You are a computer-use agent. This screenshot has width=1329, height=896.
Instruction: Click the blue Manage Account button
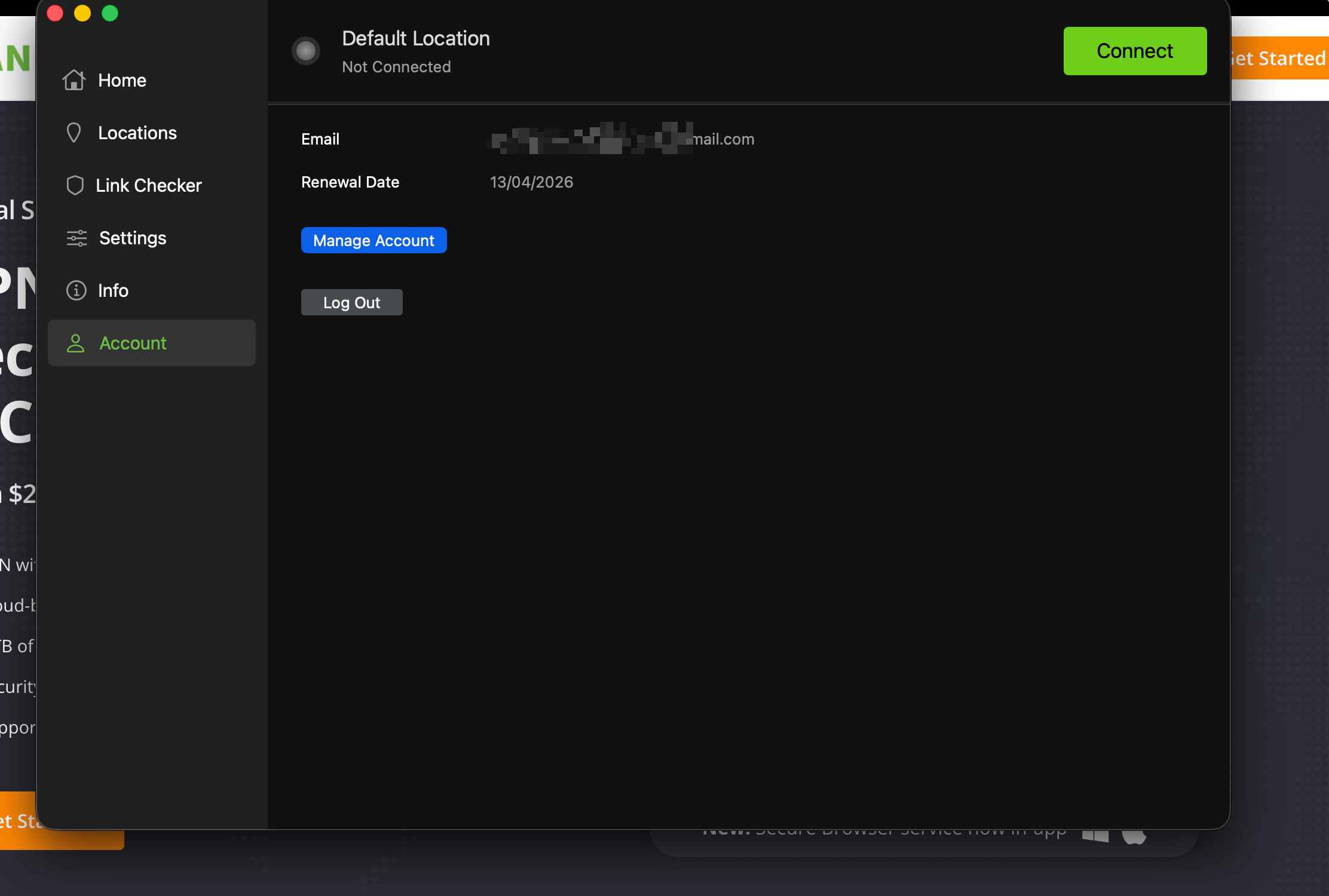373,240
